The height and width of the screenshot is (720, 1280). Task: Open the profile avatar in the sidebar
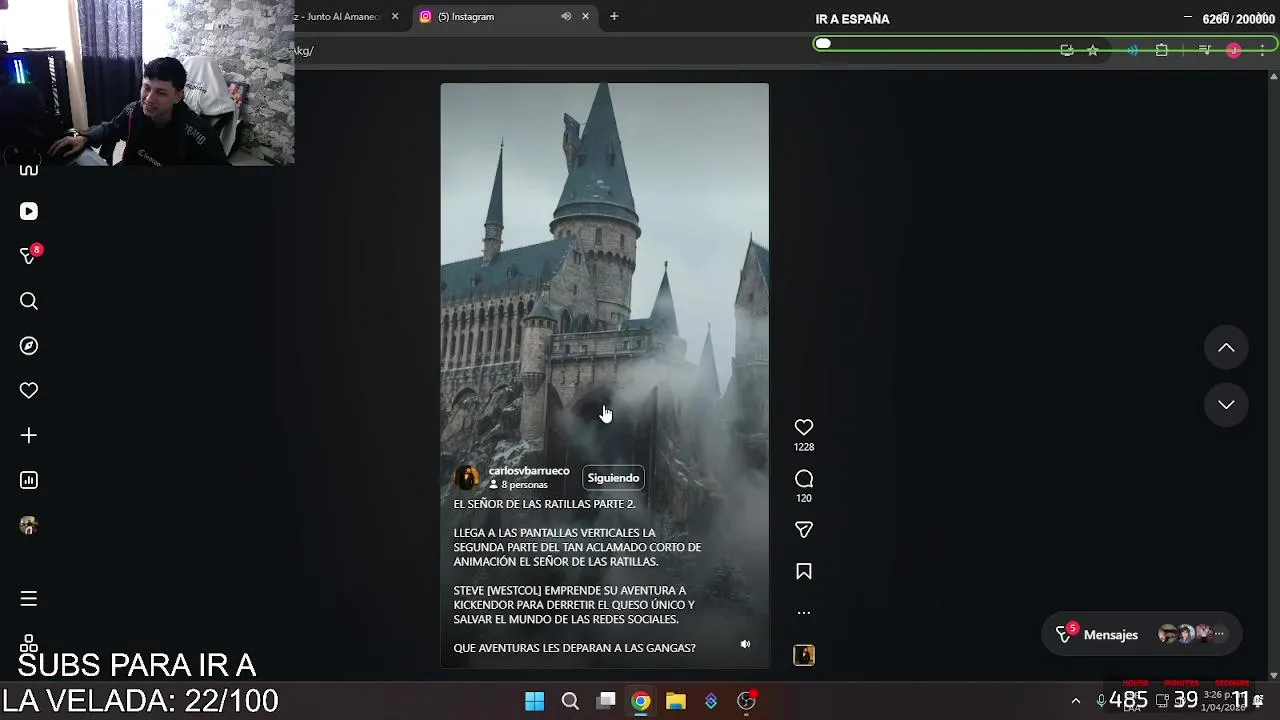pyautogui.click(x=28, y=526)
